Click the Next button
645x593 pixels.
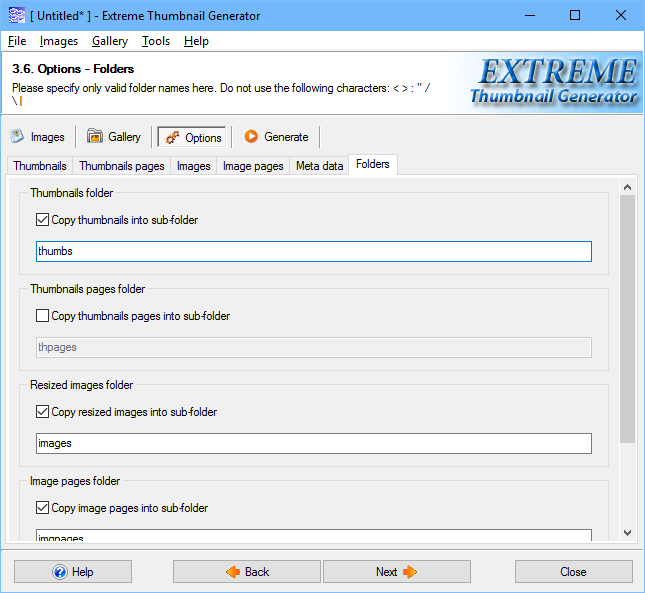pos(397,572)
